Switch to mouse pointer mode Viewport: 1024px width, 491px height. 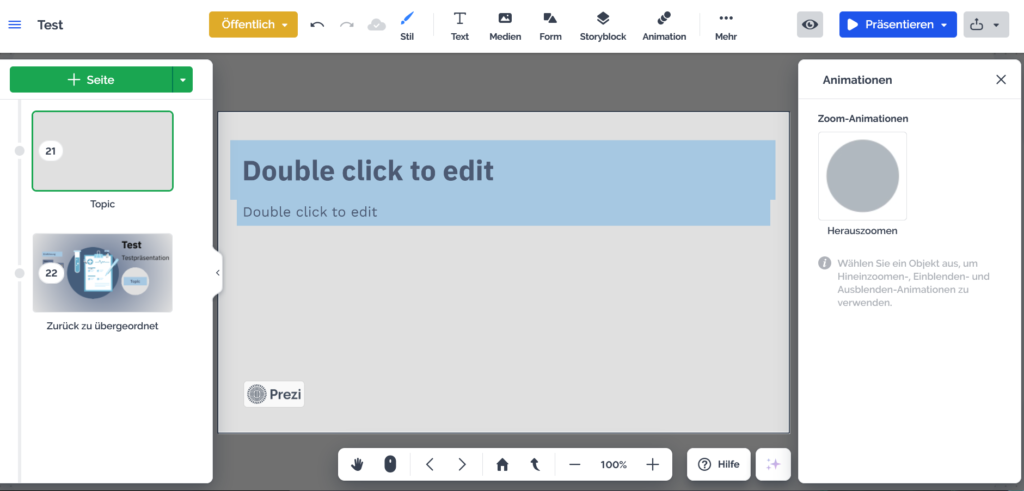[390, 464]
